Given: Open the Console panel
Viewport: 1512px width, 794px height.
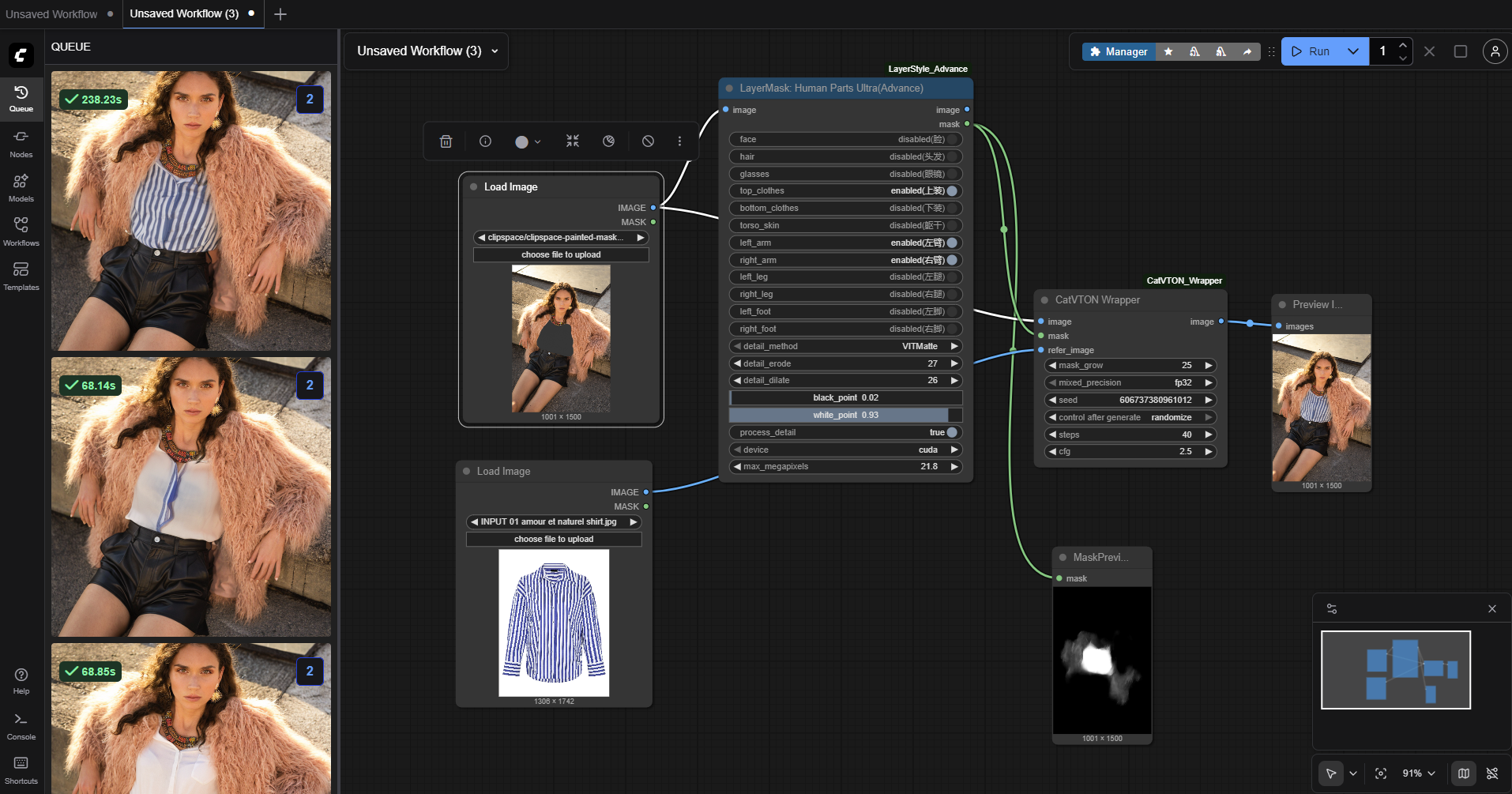Looking at the screenshot, I should [21, 727].
